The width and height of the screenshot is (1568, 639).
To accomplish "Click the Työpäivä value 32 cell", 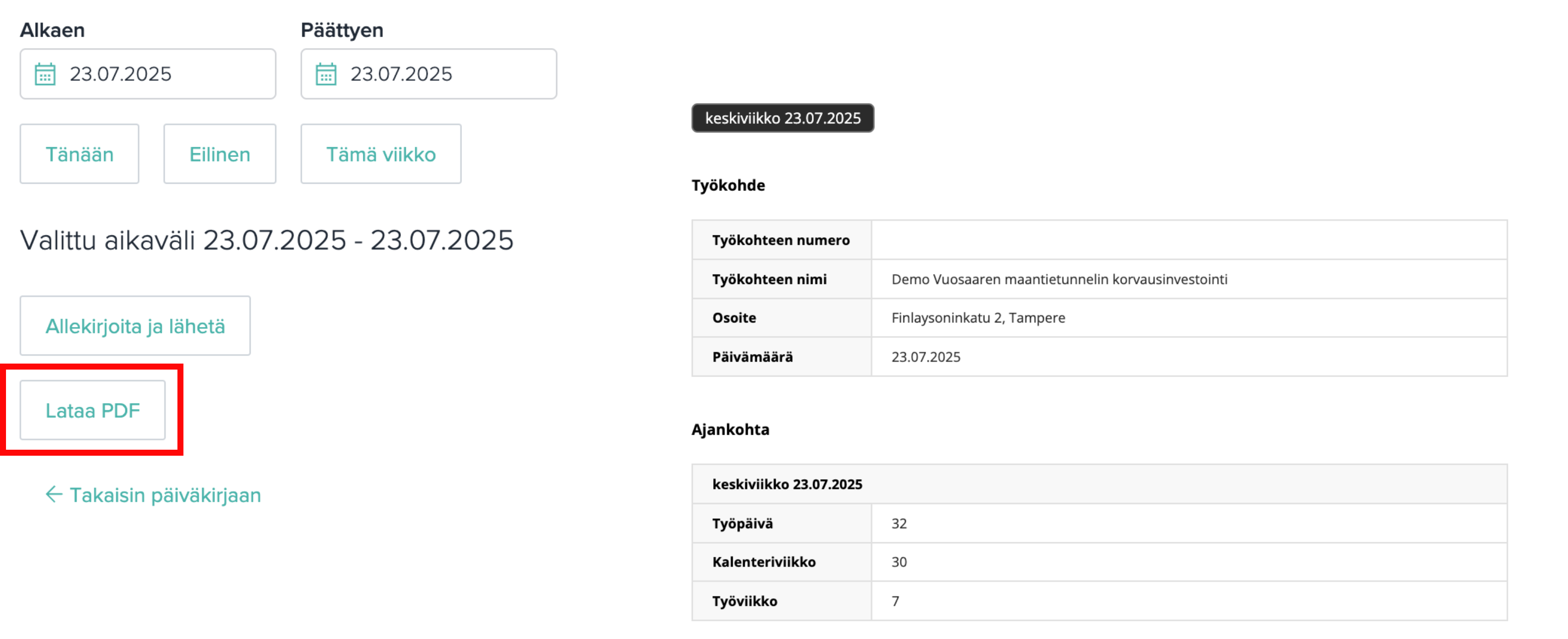I will point(1189,523).
